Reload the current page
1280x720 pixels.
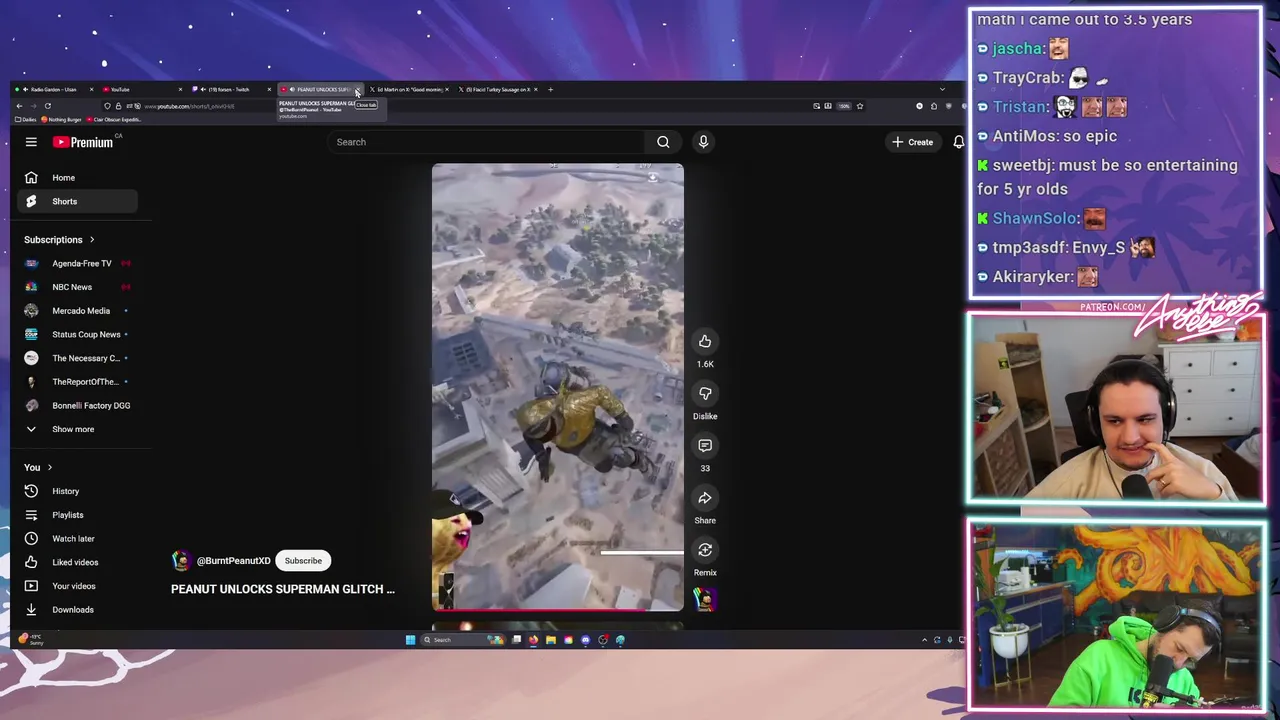pyautogui.click(x=48, y=106)
